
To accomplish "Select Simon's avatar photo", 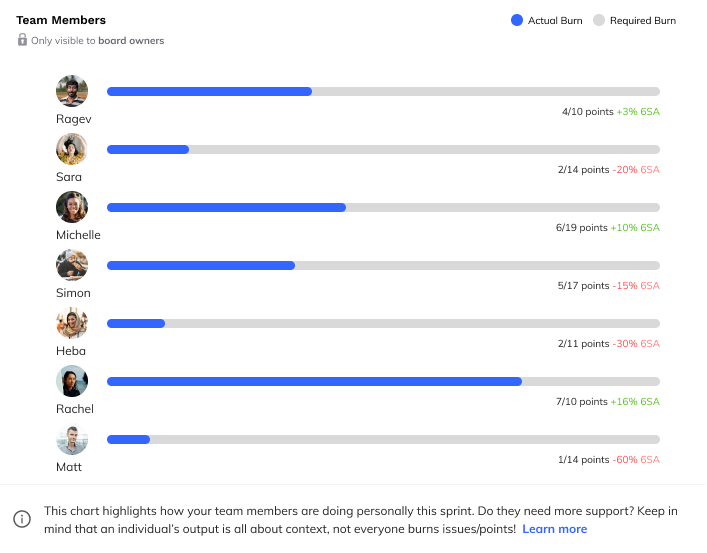I will pos(72,265).
